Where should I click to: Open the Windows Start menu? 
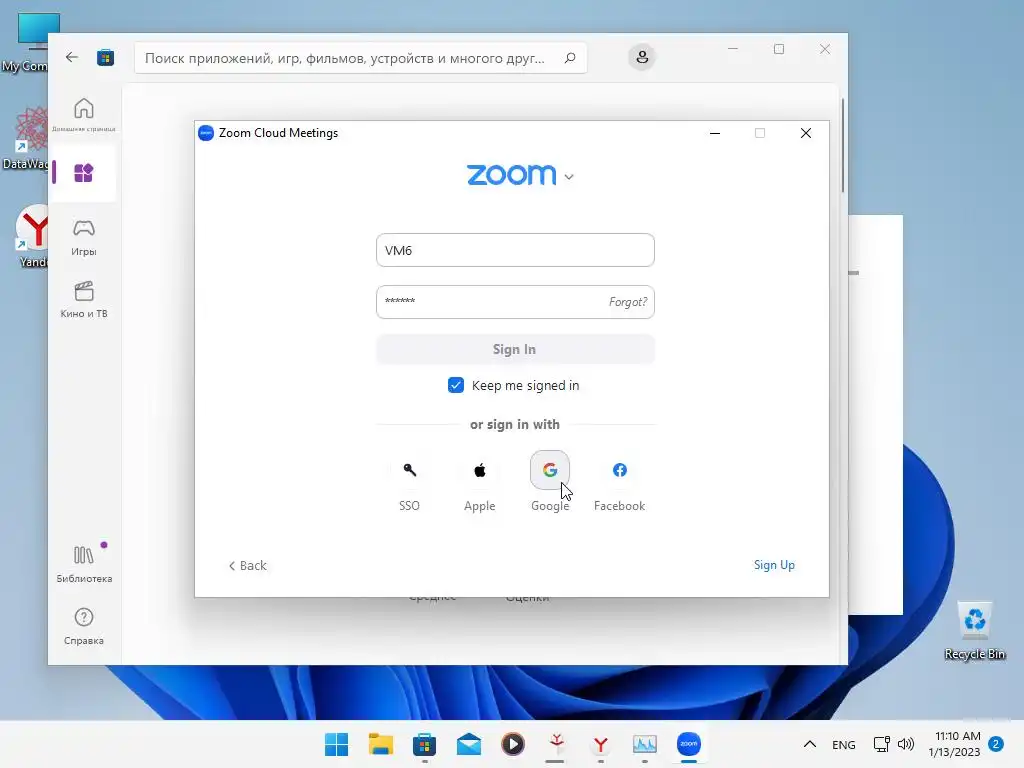click(336, 744)
